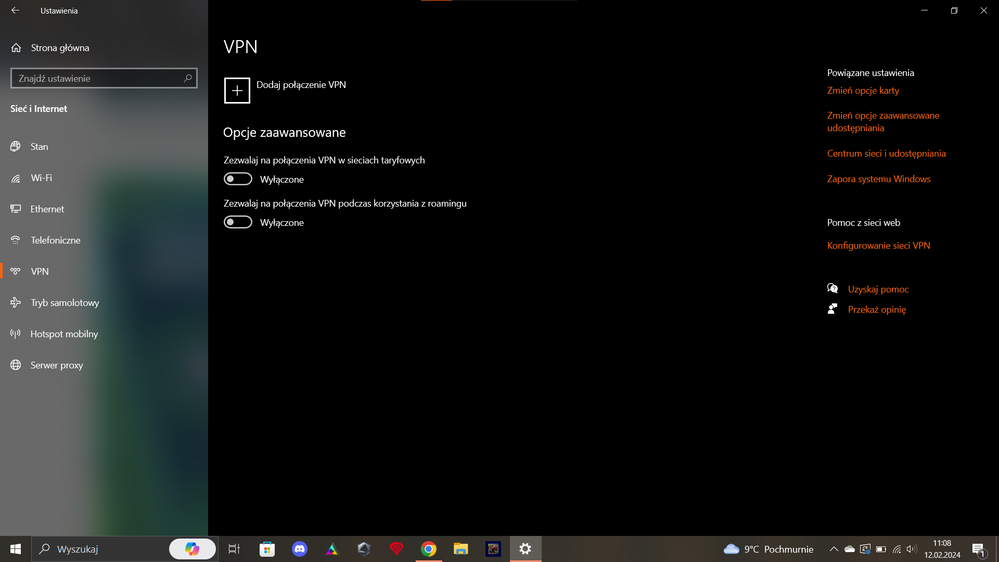Open the colorful triangle app on taskbar
This screenshot has height=562, width=999.
point(332,549)
